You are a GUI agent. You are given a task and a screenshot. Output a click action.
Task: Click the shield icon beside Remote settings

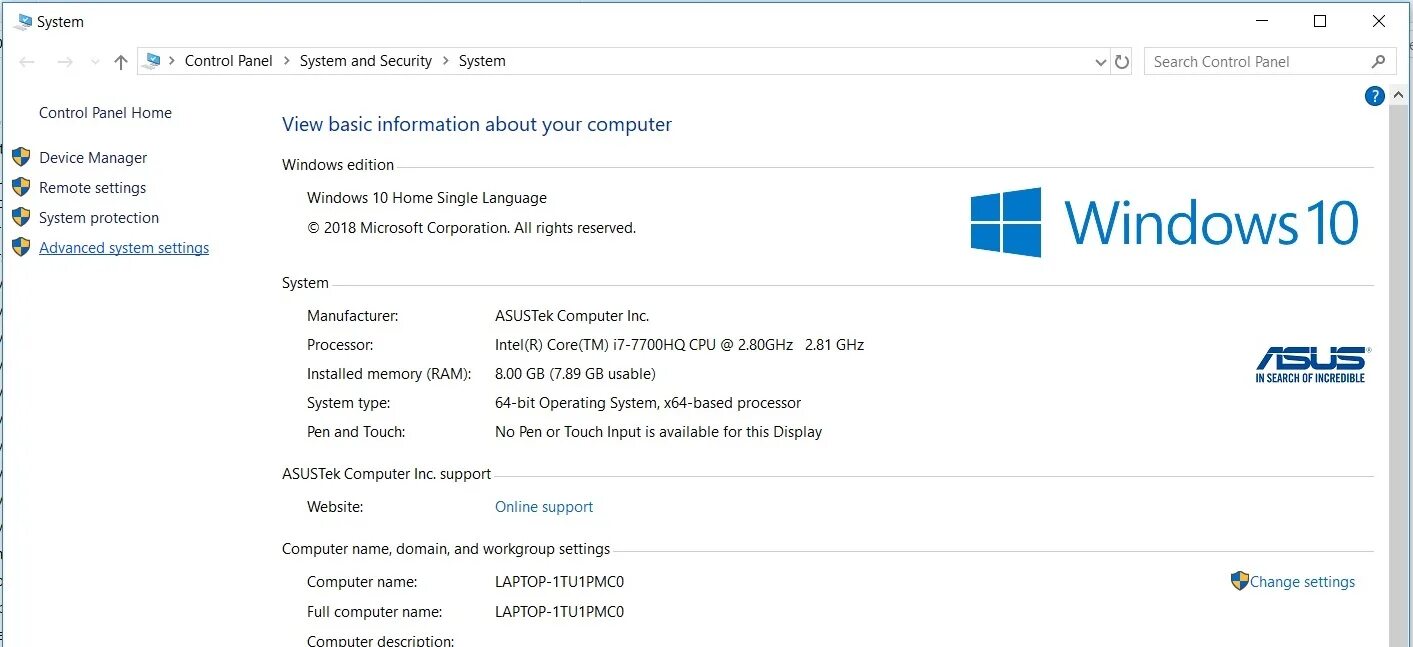pyautogui.click(x=21, y=187)
